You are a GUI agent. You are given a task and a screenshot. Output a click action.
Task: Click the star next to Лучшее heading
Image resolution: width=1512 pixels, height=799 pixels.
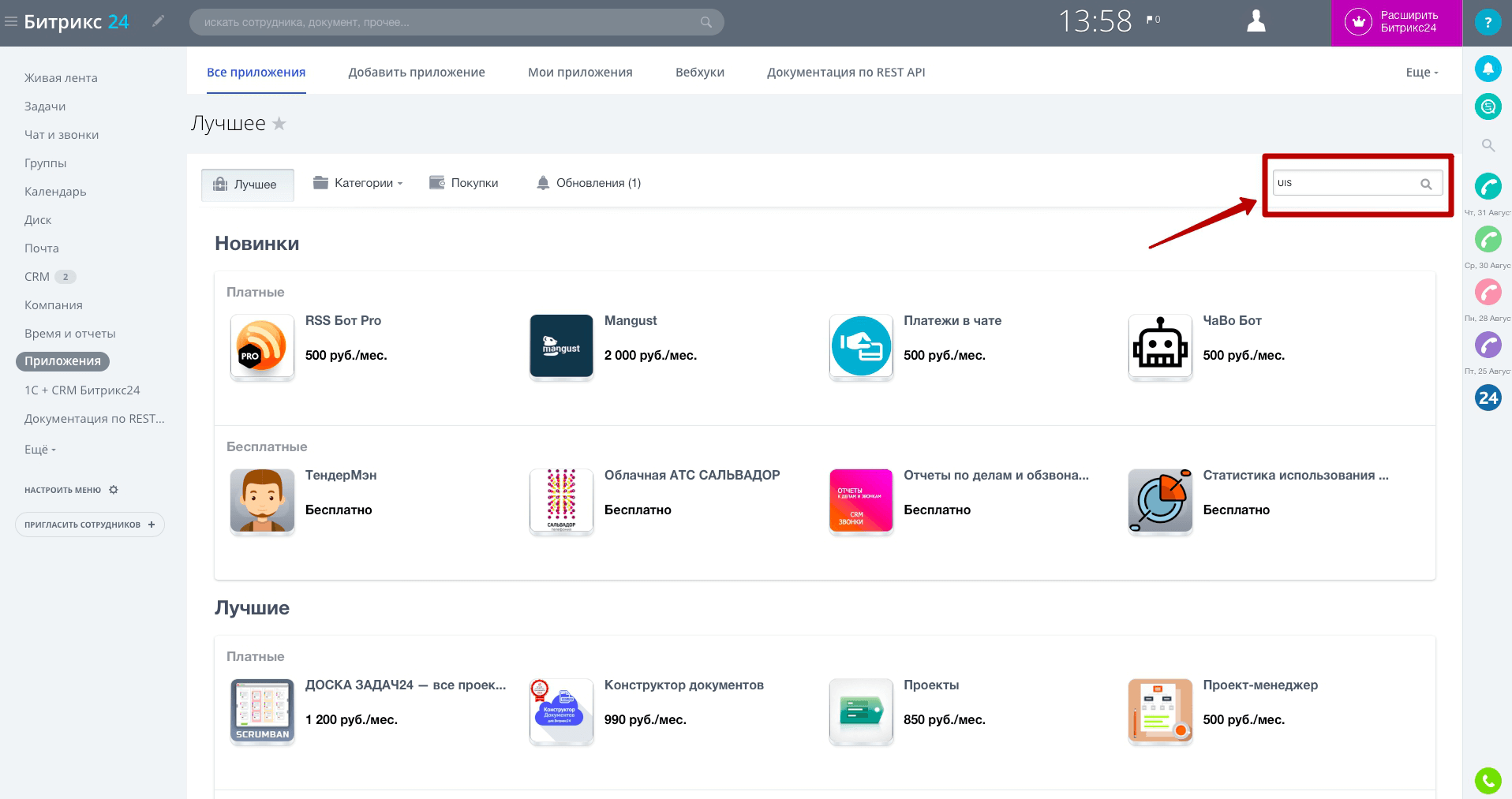279,124
